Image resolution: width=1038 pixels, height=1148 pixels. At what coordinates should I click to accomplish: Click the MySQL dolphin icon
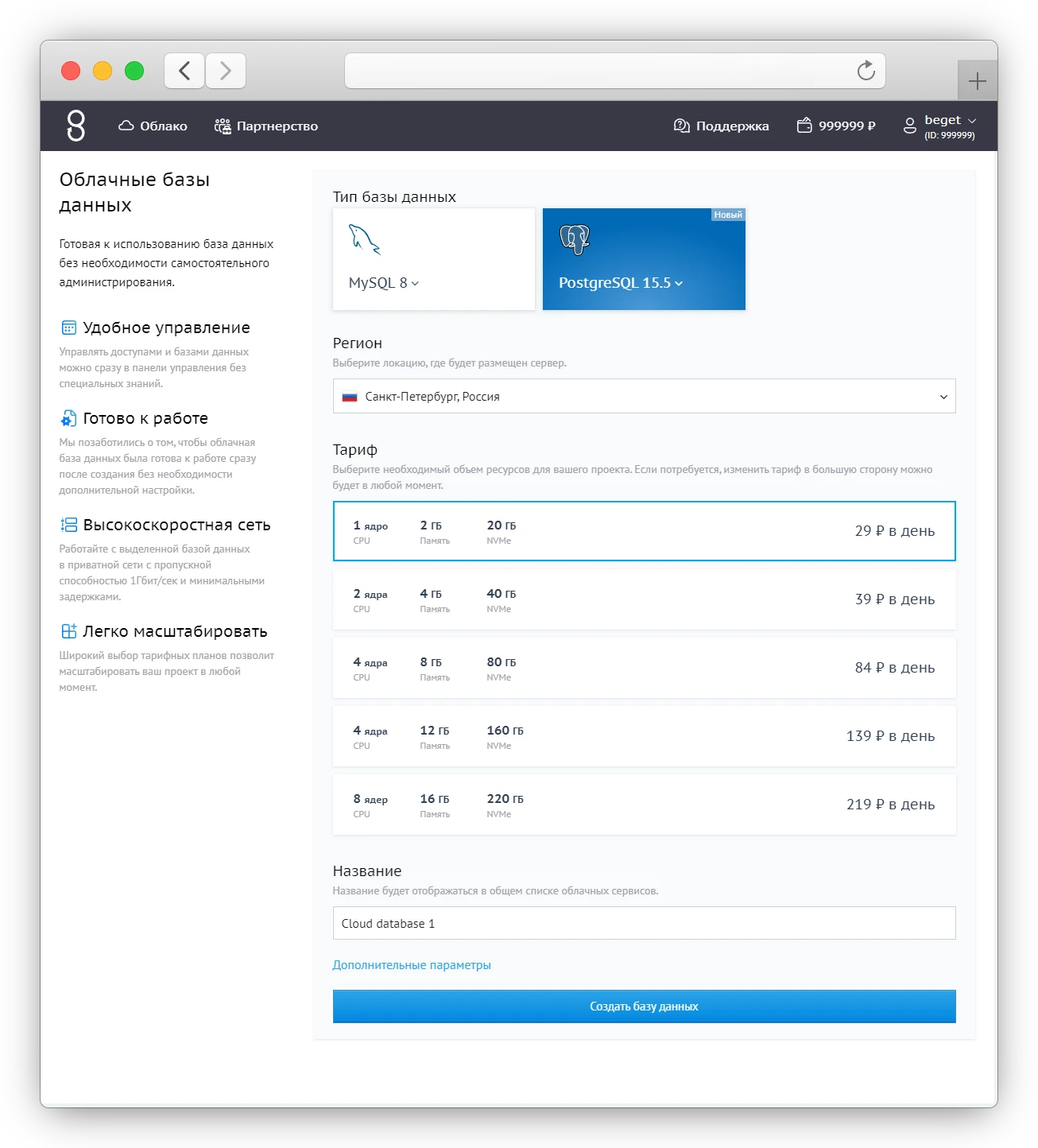(365, 239)
